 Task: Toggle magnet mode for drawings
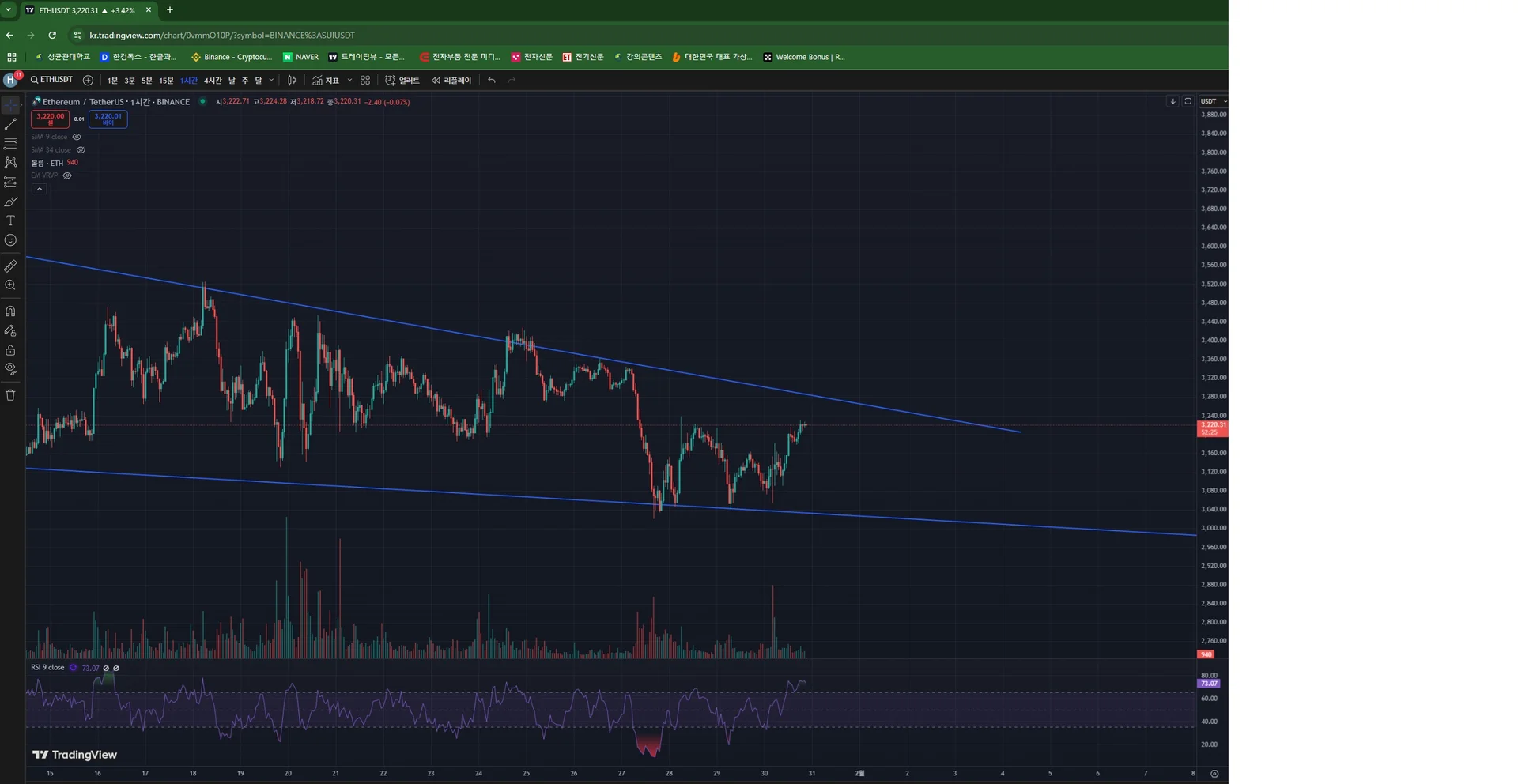click(10, 311)
